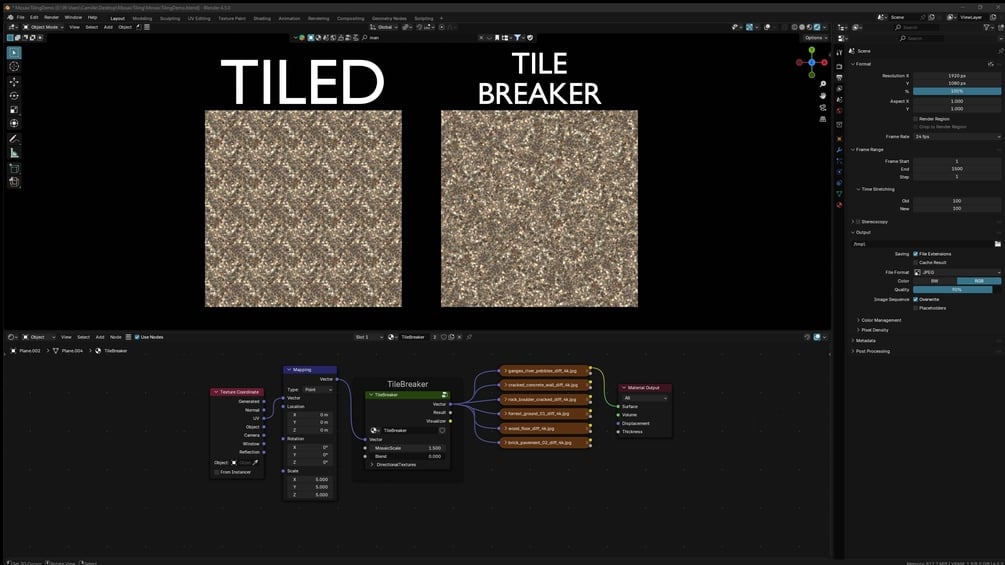
Task: Adjust the JPEG Quality slider
Action: coord(957,290)
